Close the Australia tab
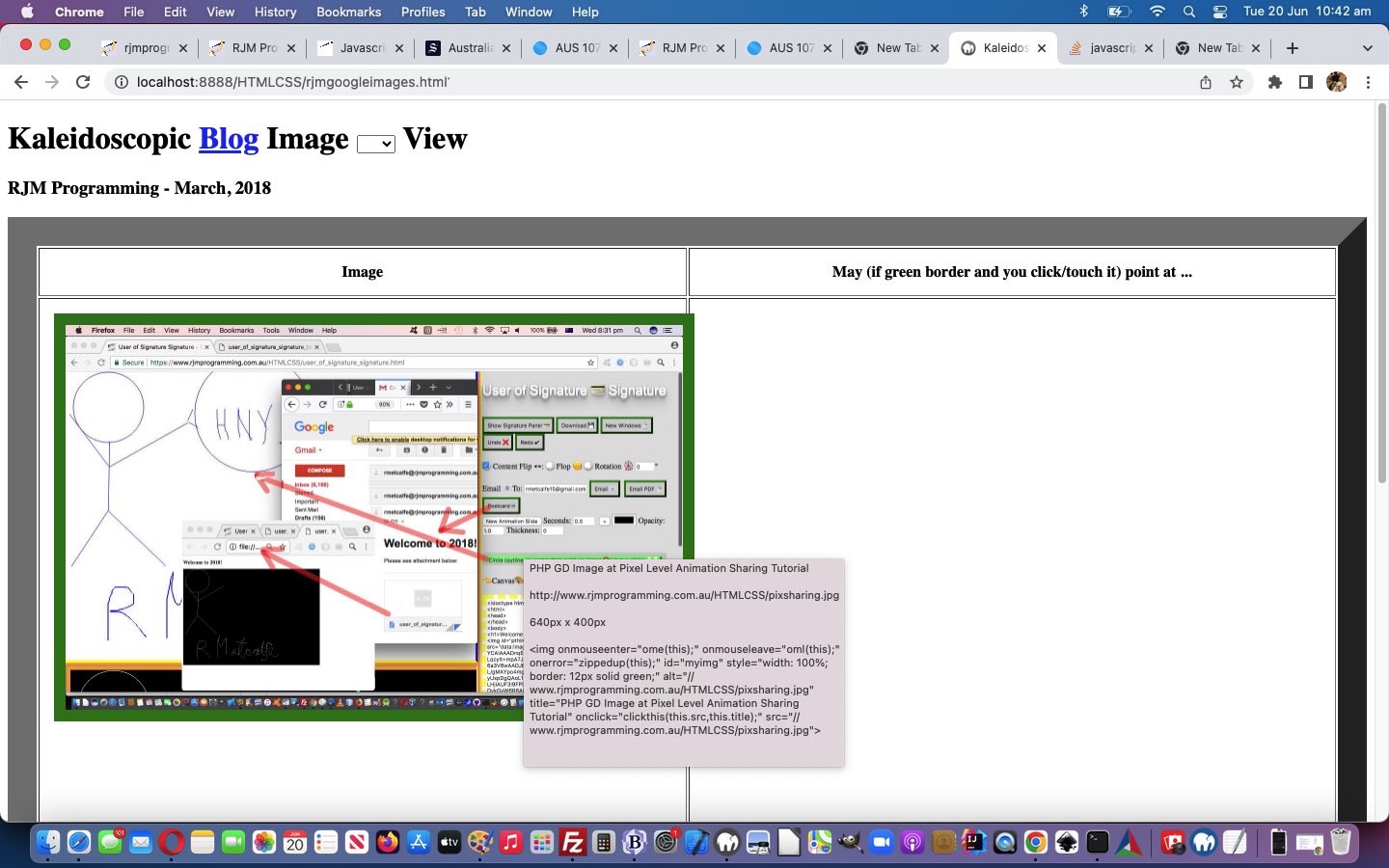This screenshot has height=868, width=1389. 506,47
